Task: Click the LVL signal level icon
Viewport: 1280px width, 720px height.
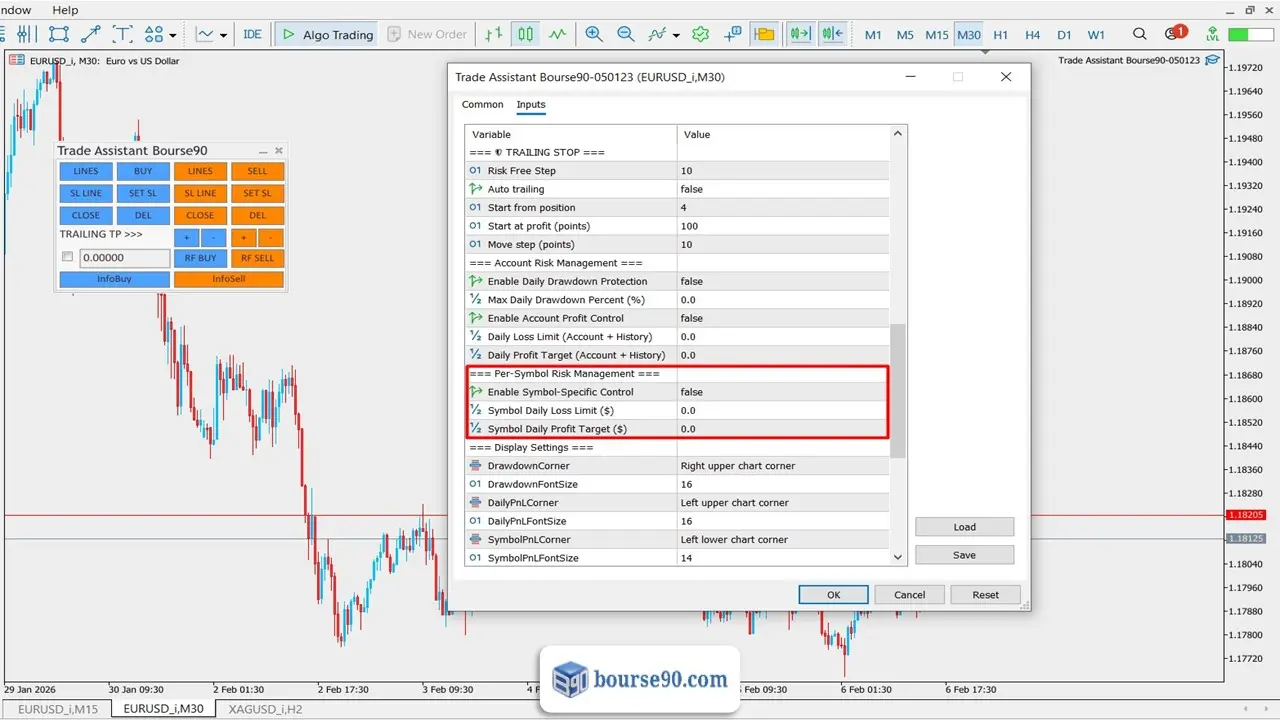Action: (x=1211, y=35)
